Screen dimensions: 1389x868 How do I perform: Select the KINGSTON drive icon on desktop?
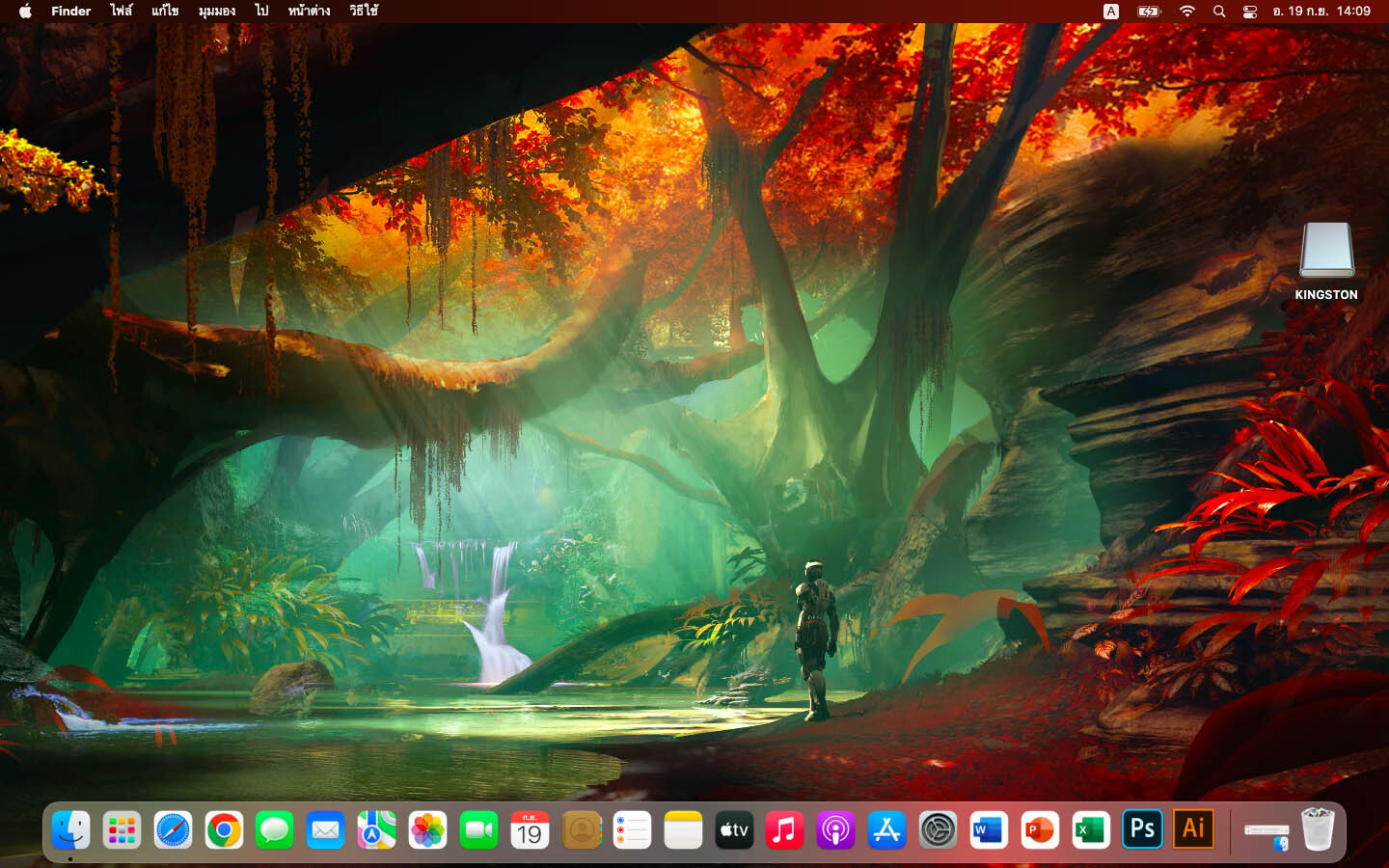click(1326, 250)
